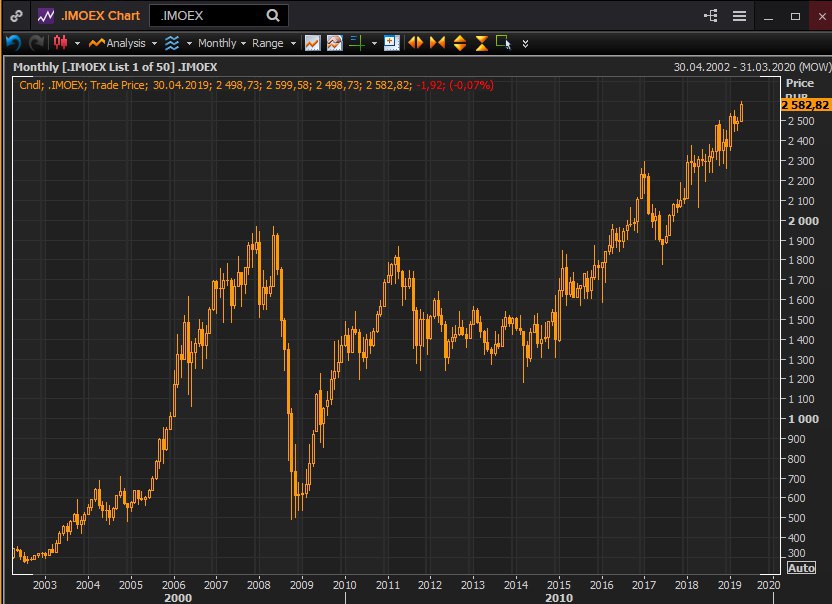Click the 300 price axis tick
832x604 pixels.
(797, 553)
